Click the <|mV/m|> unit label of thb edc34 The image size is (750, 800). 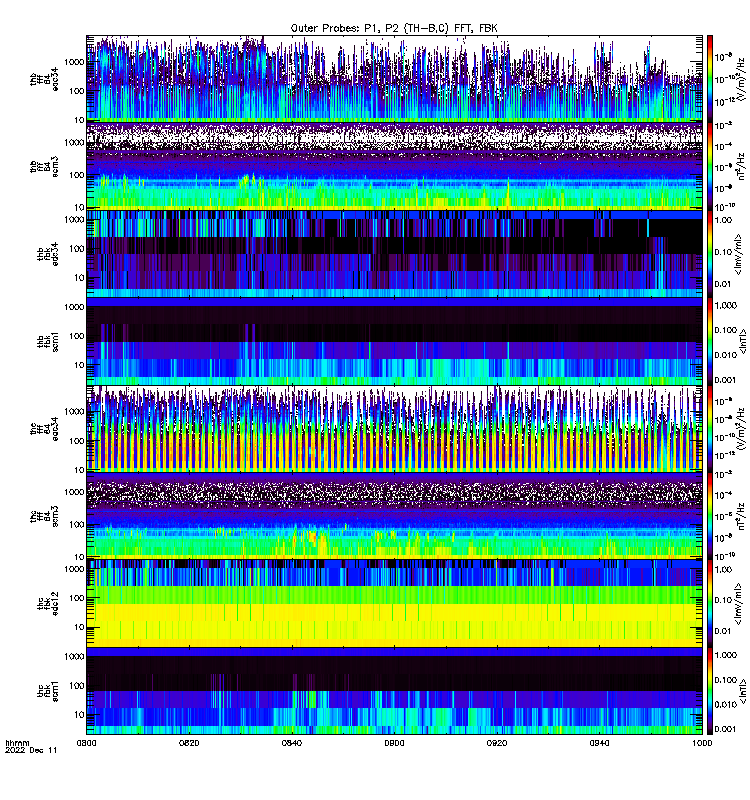coord(739,254)
